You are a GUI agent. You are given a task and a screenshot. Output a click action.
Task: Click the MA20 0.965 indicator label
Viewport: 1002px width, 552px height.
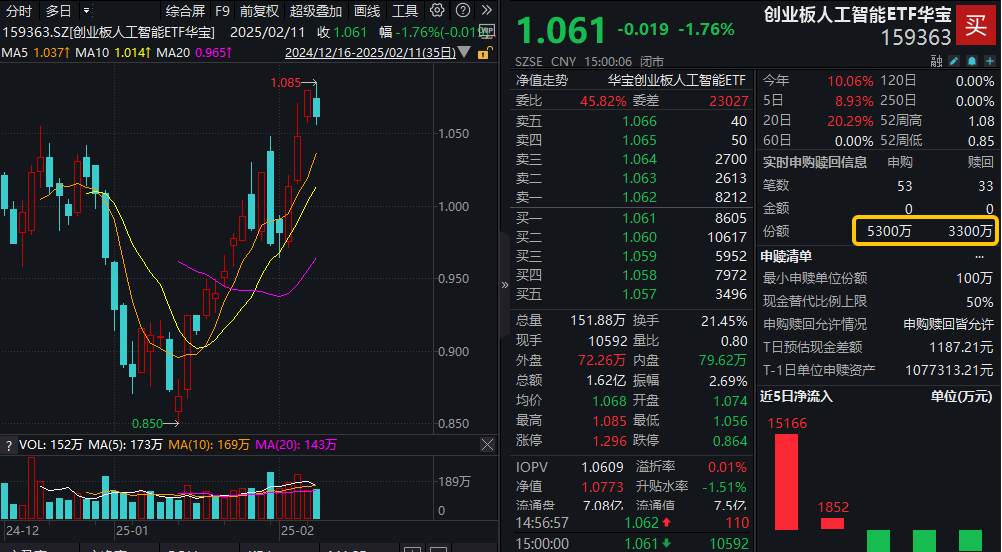tap(194, 52)
